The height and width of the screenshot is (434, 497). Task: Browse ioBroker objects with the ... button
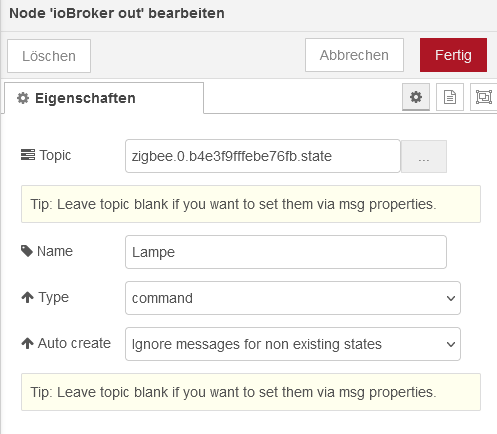(424, 156)
